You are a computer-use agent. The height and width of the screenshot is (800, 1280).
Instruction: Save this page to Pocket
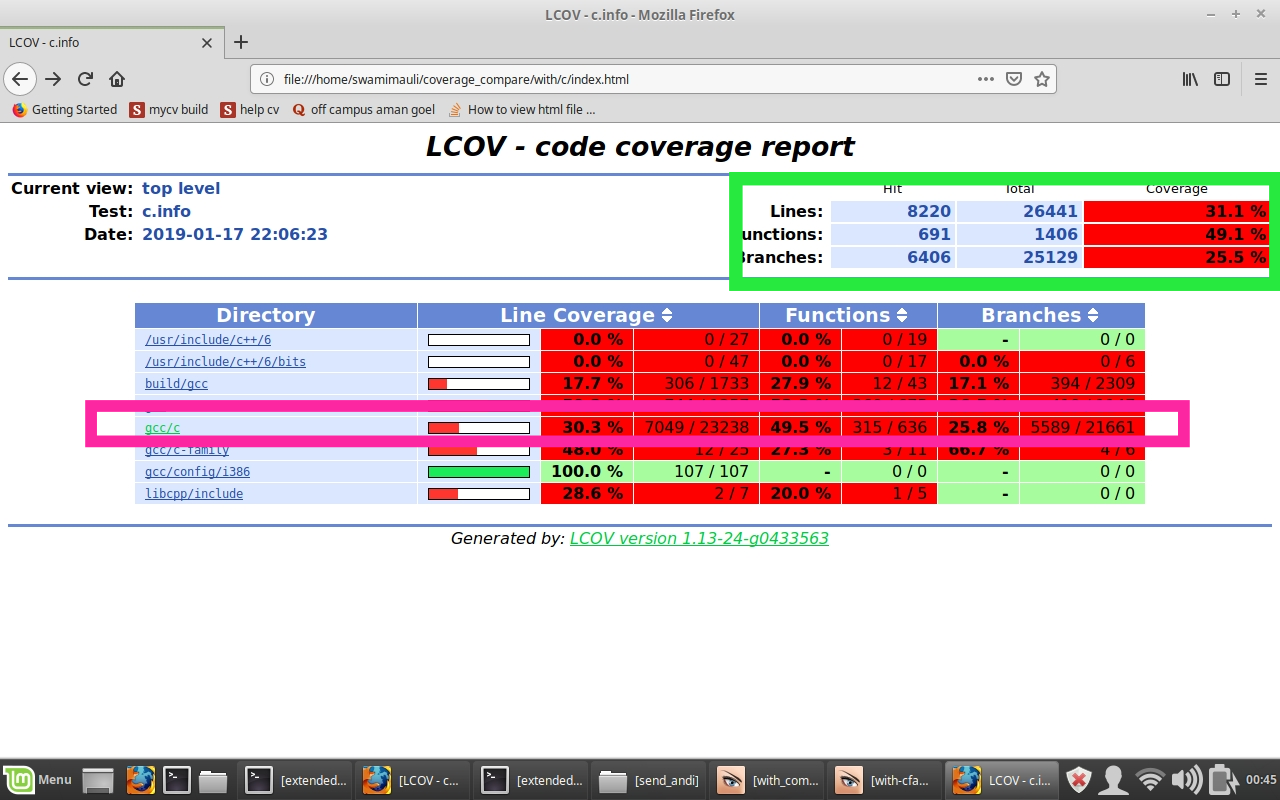click(1014, 79)
